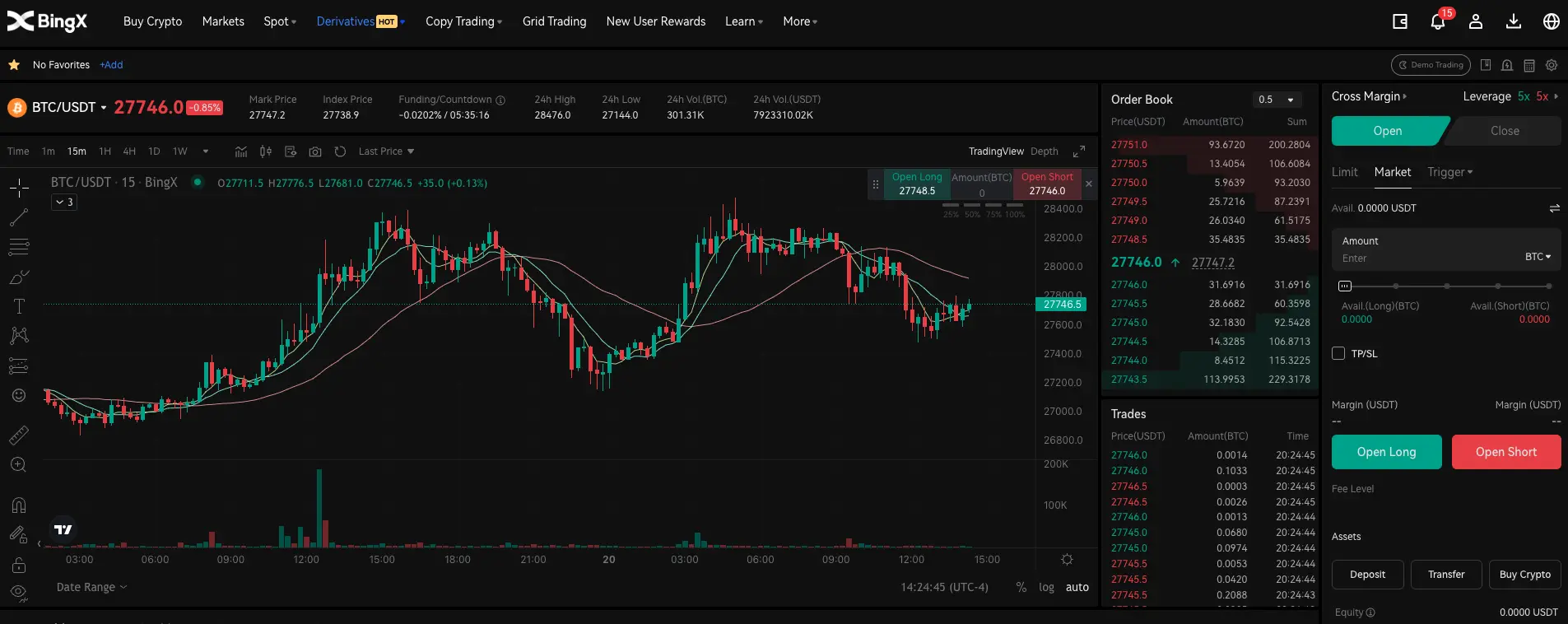Toggle stay in drawing mode
Viewport: 1568px width, 624px height.
[x=19, y=534]
